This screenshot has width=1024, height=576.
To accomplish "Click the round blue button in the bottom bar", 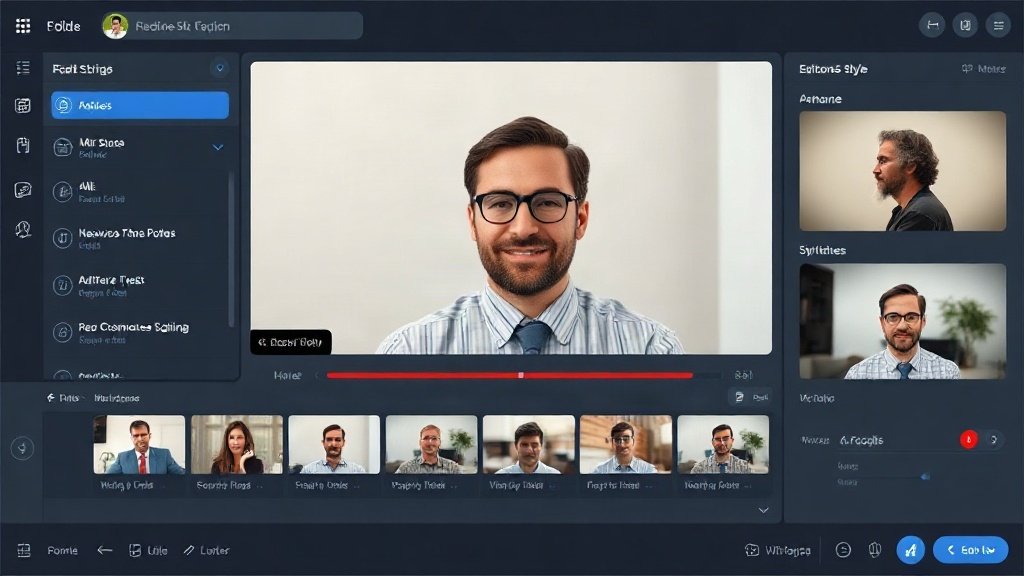I will pyautogui.click(x=910, y=550).
